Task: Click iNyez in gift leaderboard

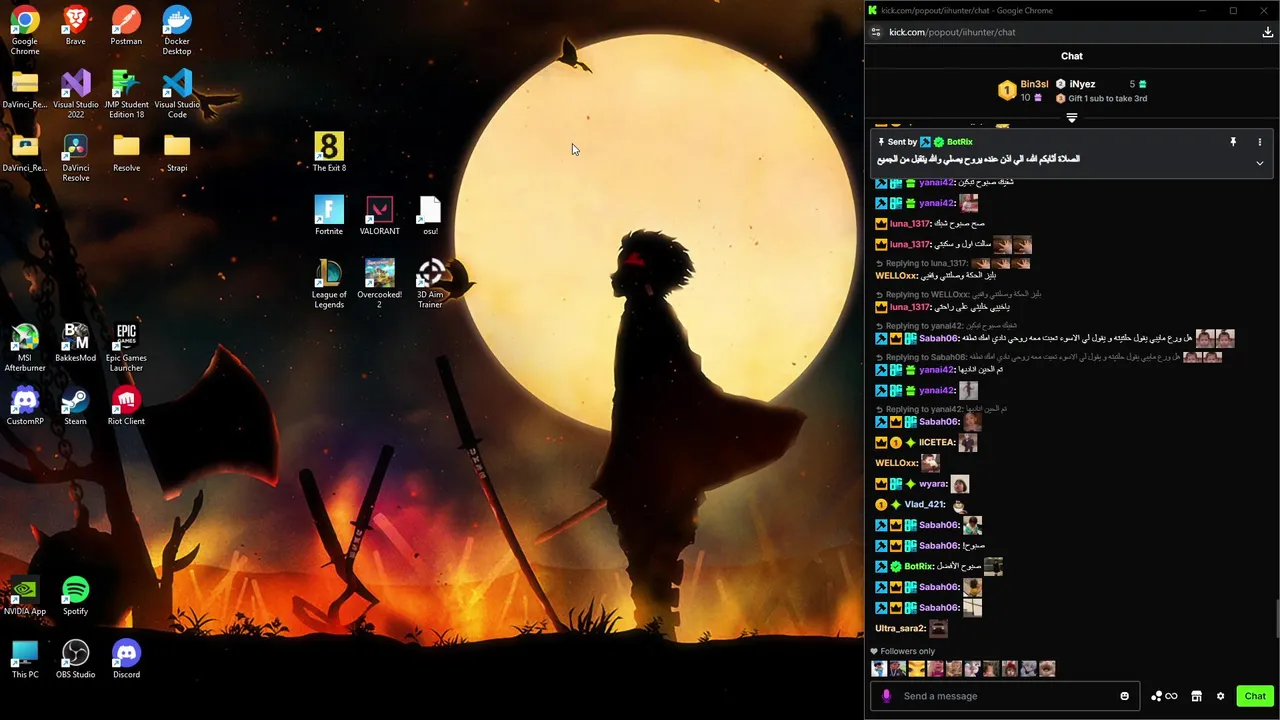Action: click(1082, 84)
